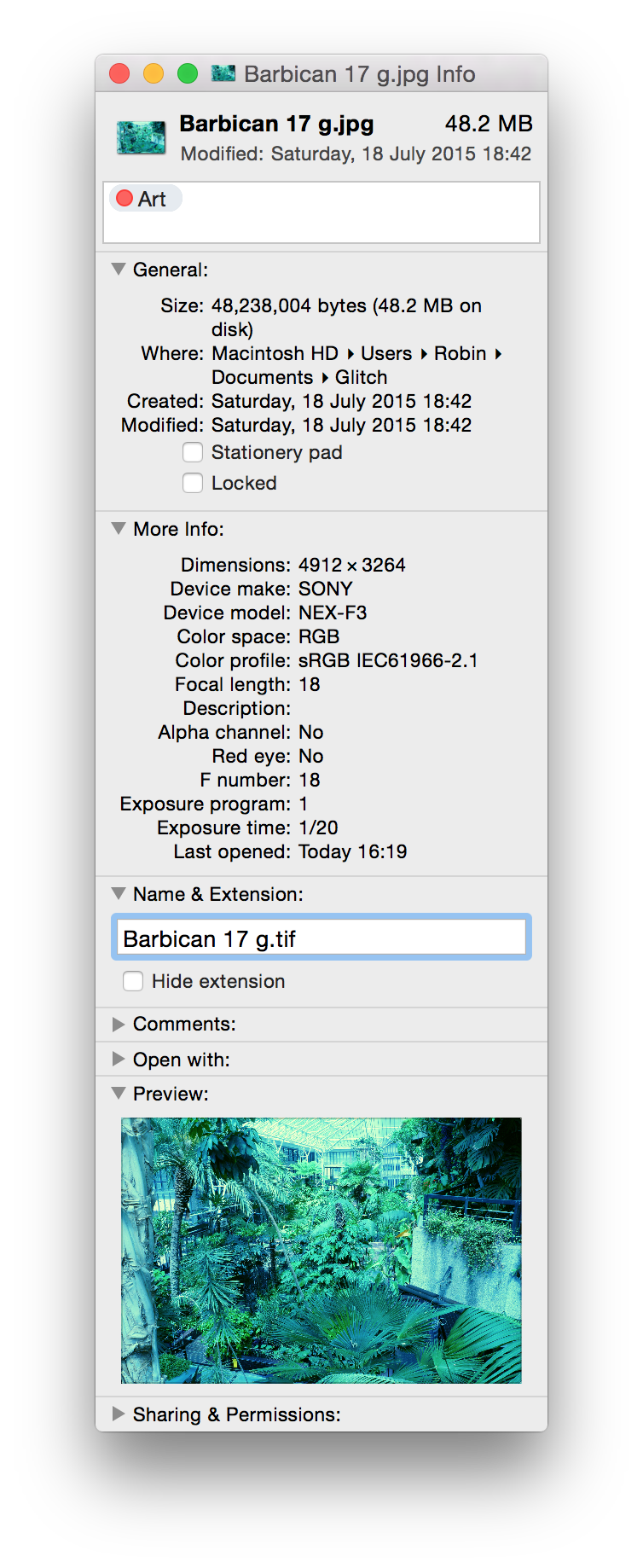Collapse the Preview section
The image size is (643, 1568).
click(x=119, y=1094)
